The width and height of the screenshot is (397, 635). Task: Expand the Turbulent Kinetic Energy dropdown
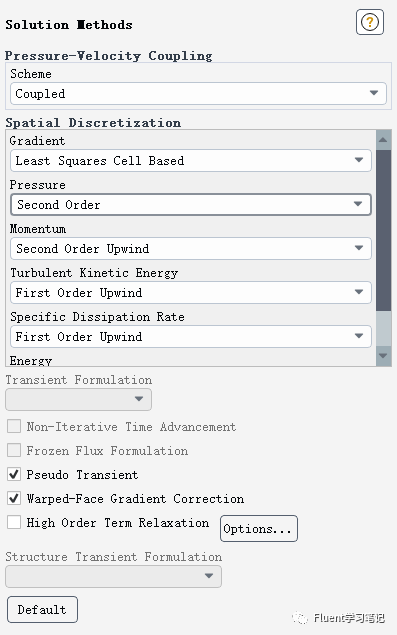[191, 292]
